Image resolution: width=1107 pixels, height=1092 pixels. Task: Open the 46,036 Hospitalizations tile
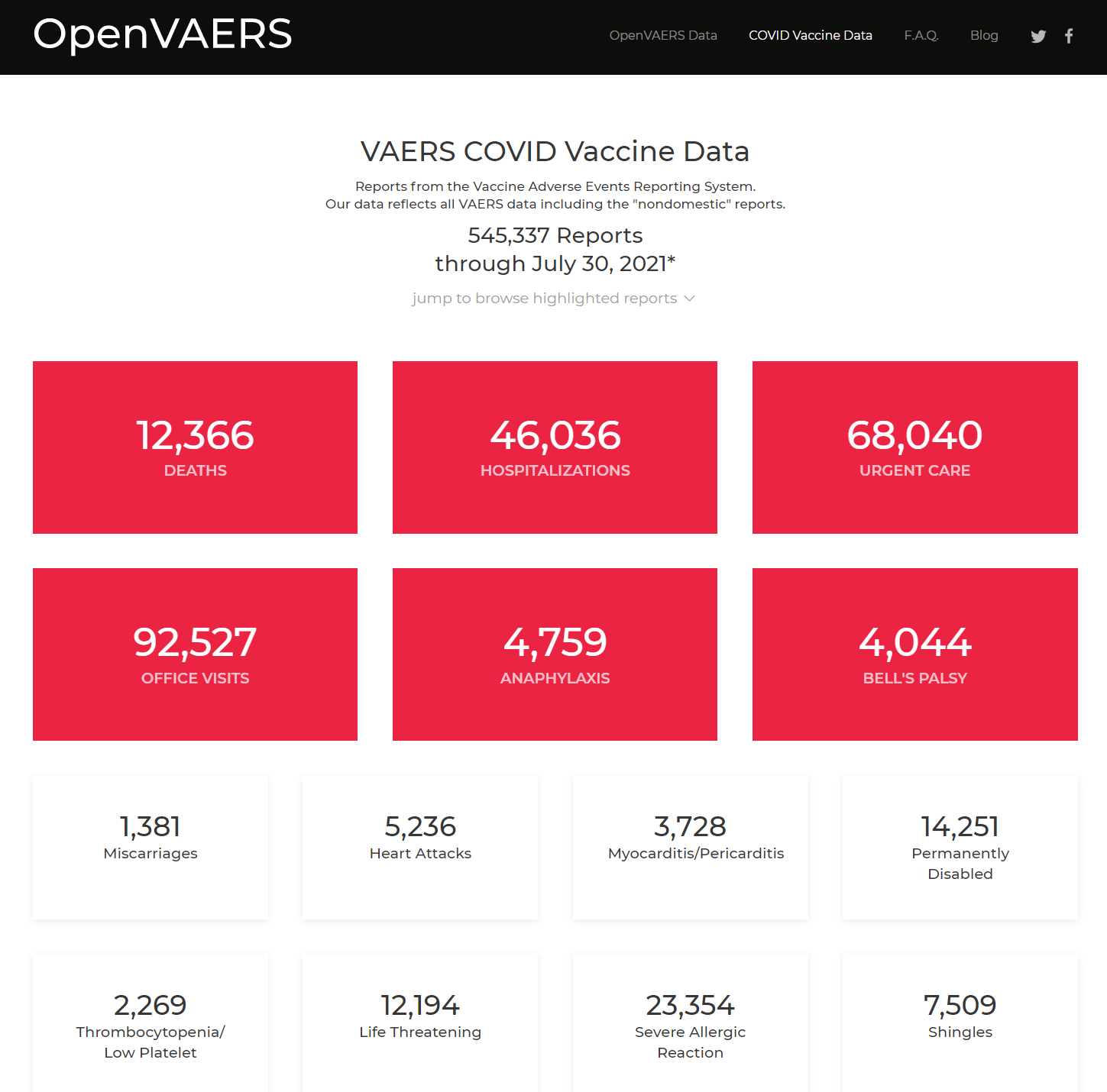(x=555, y=447)
